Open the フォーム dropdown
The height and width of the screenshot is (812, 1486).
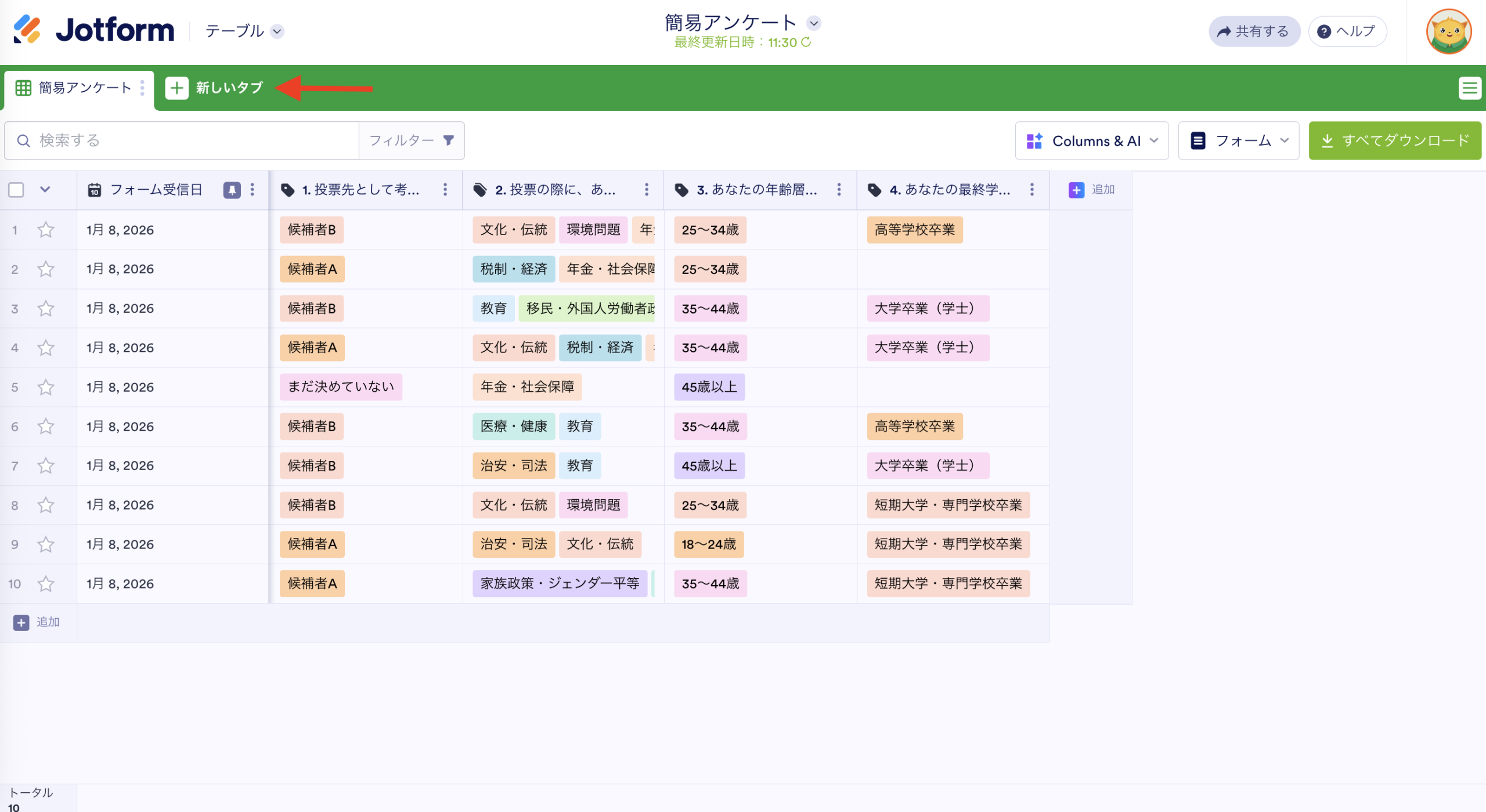click(1239, 140)
